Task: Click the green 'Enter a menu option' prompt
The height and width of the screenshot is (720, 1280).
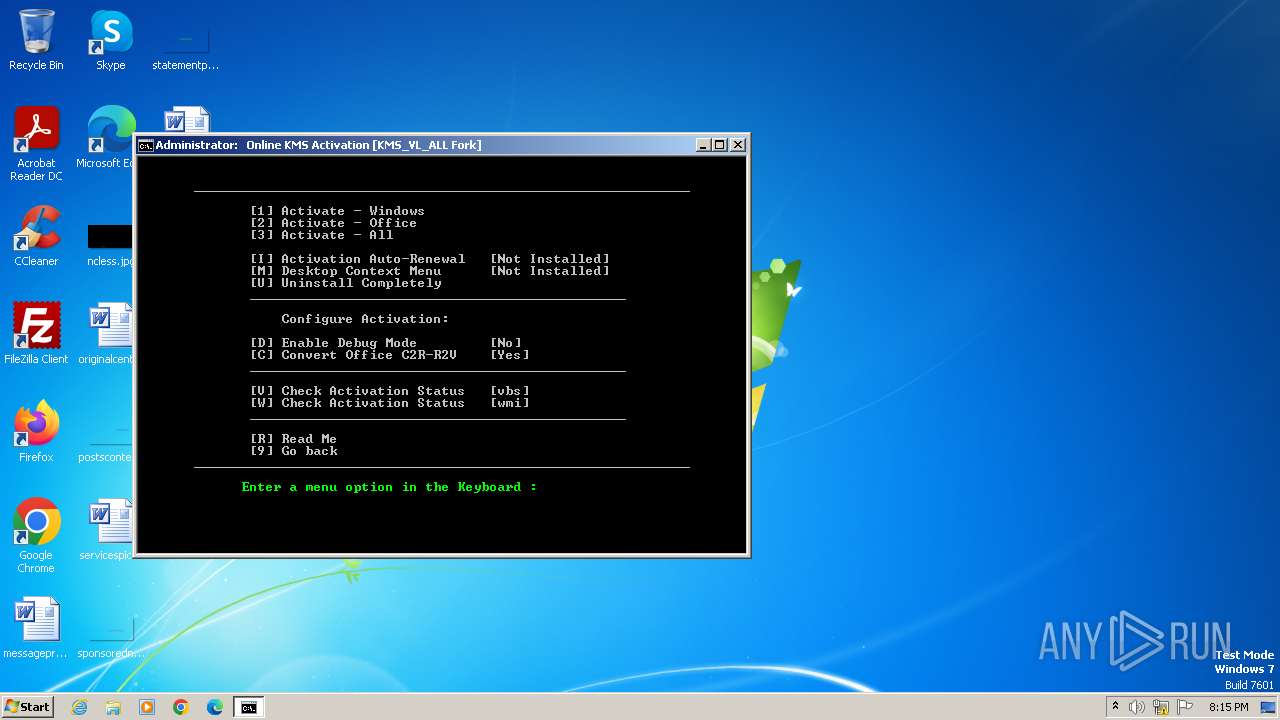Action: coord(389,487)
